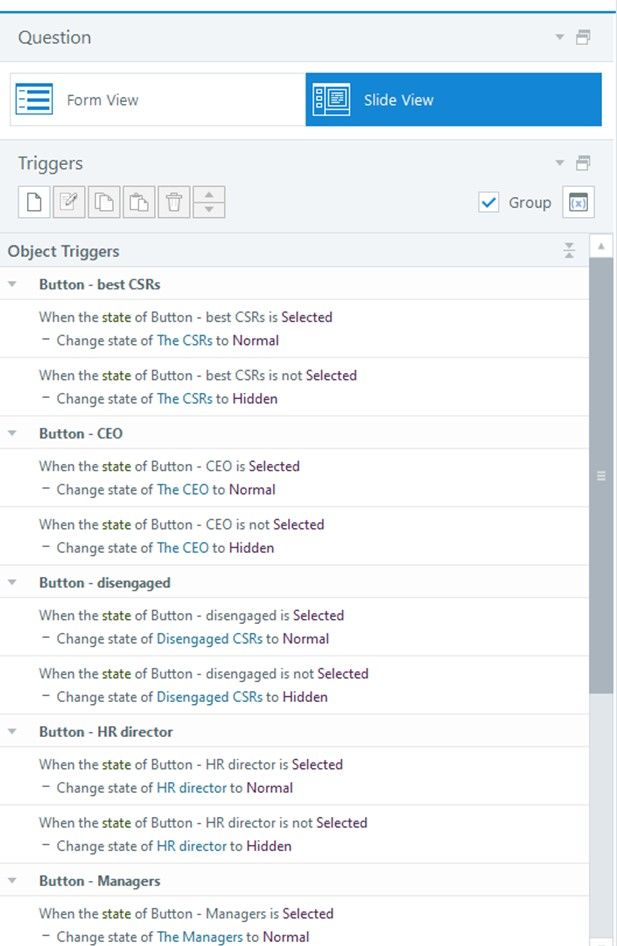This screenshot has width=617, height=946.
Task: Undock the Triggers panel
Action: point(584,163)
